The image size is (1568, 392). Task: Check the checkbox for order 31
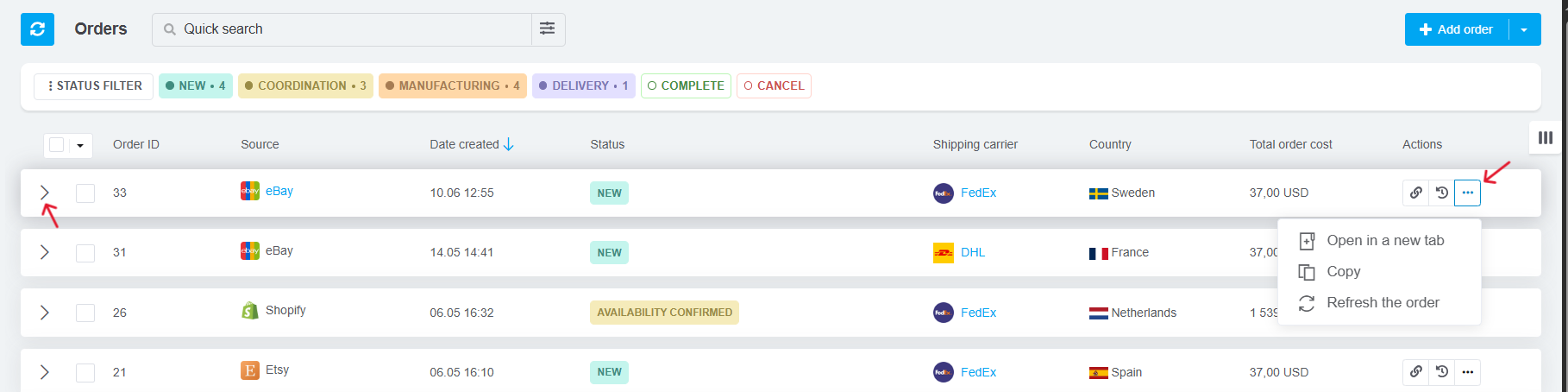point(85,253)
